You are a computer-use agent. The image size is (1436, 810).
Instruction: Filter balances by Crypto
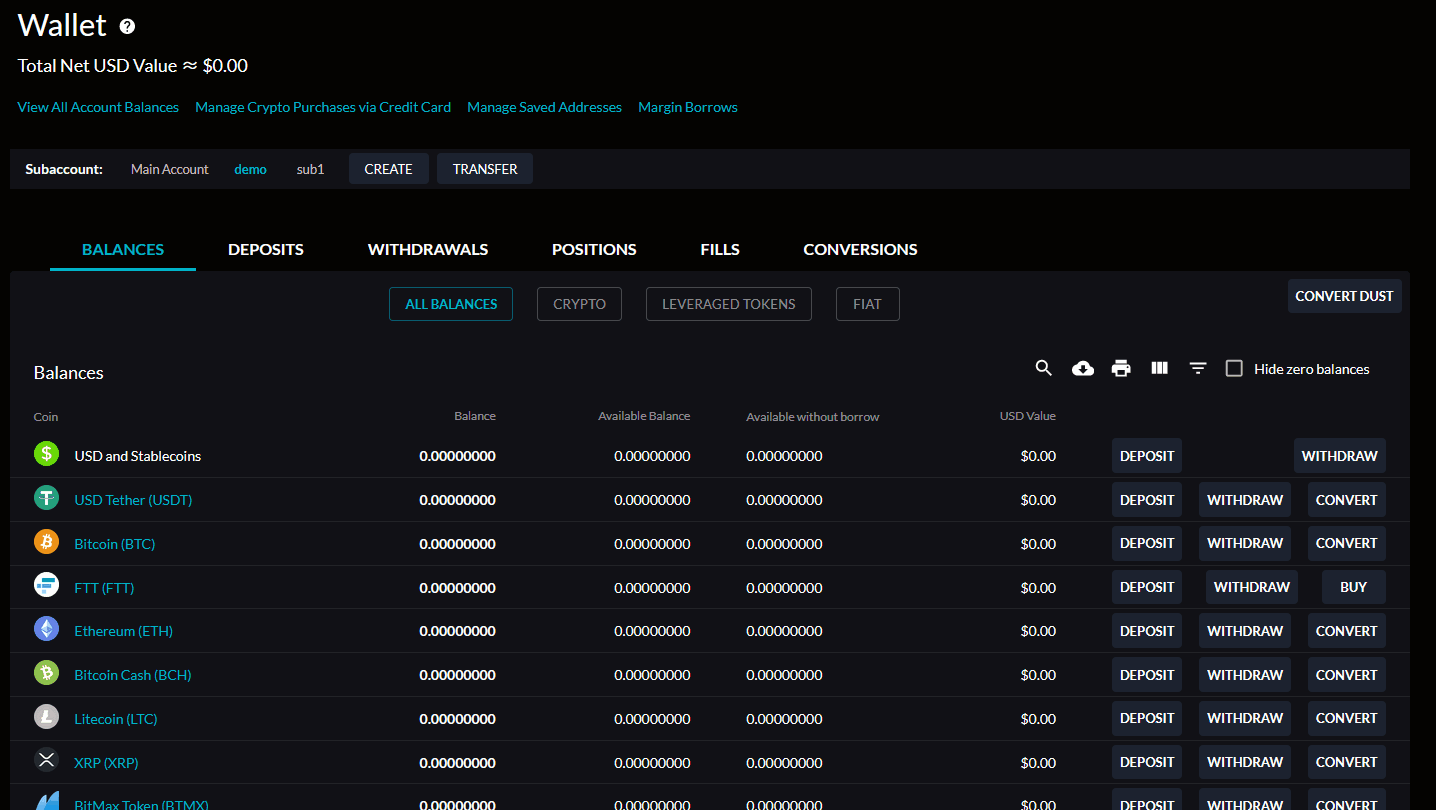click(579, 304)
